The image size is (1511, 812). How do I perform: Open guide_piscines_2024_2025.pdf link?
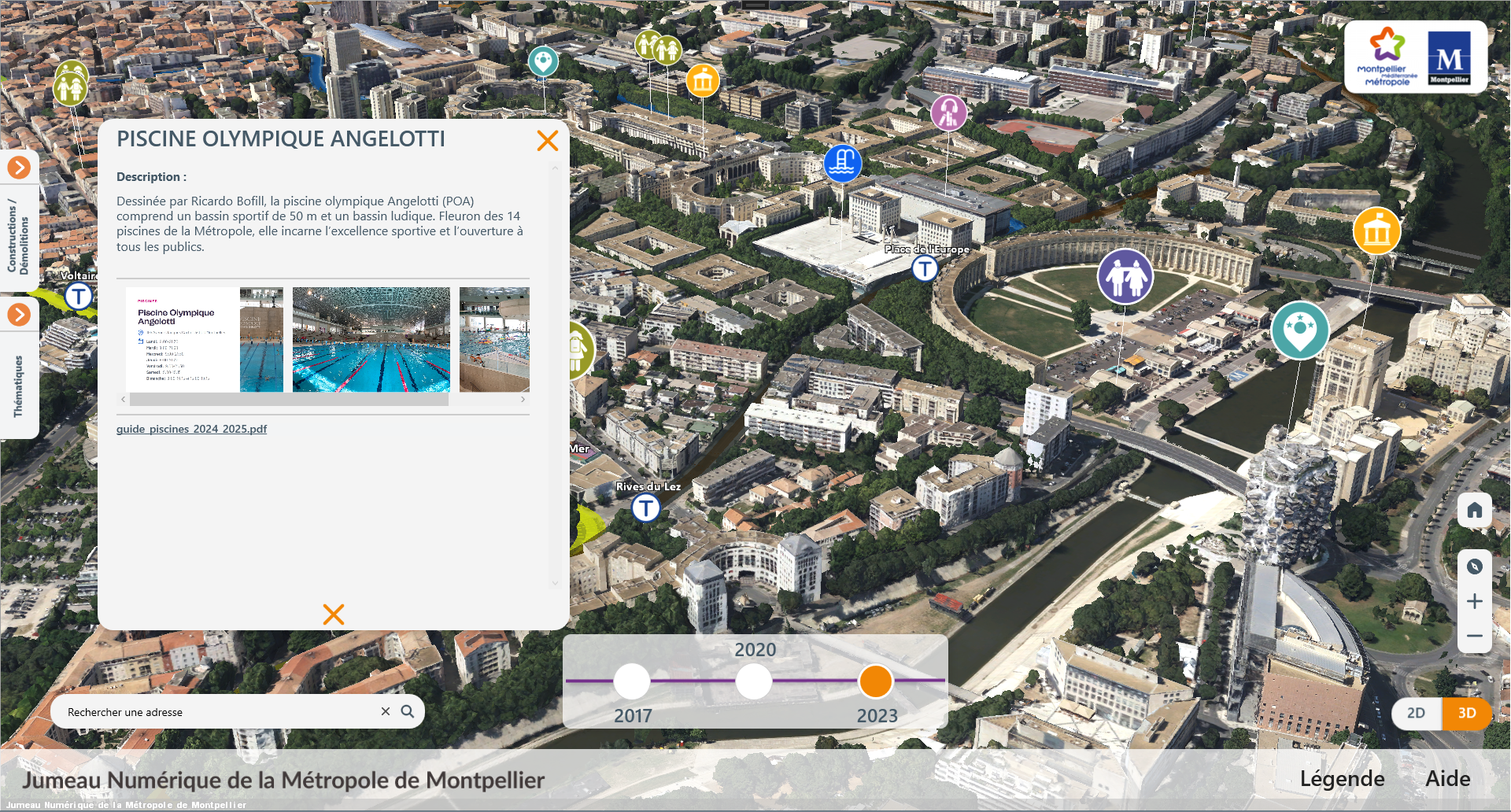[x=191, y=429]
